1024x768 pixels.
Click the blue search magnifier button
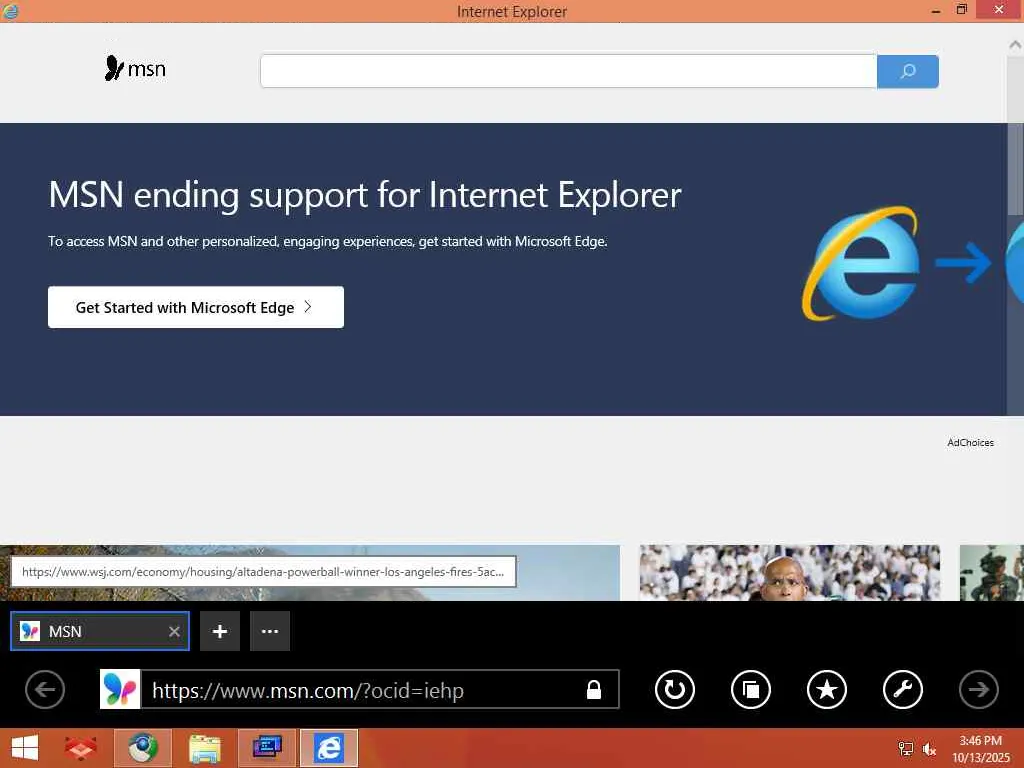[x=908, y=71]
